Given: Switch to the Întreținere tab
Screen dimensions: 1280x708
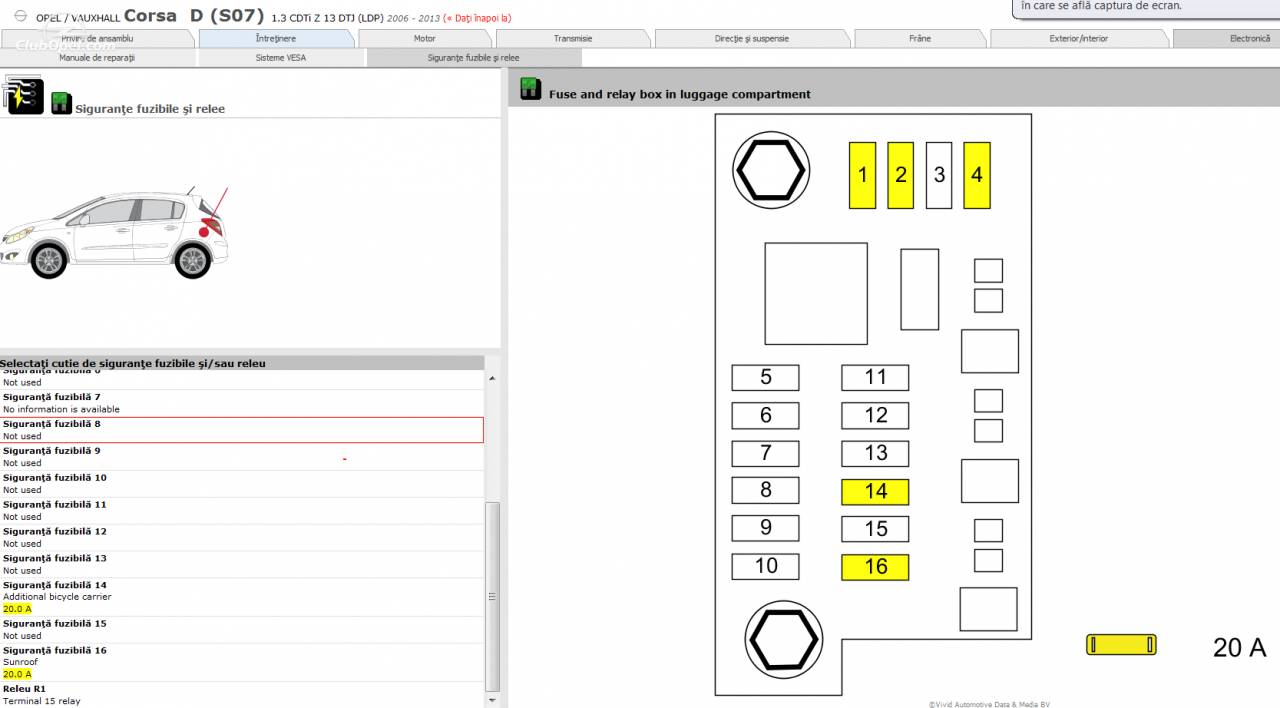Looking at the screenshot, I should 276,39.
